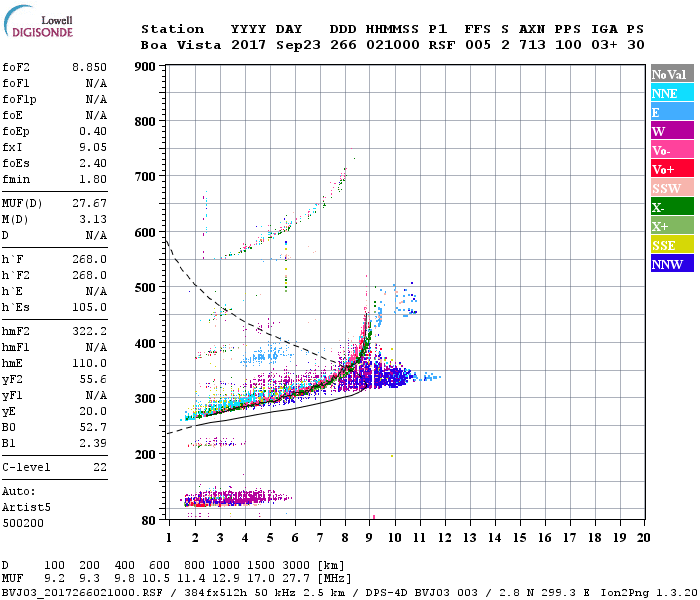Click the 900 km height axis label
Image resolution: width=700 pixels, height=600 pixels.
tap(145, 67)
